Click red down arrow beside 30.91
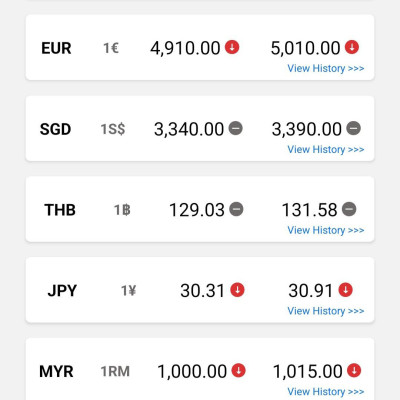400x400 pixels. click(x=345, y=289)
